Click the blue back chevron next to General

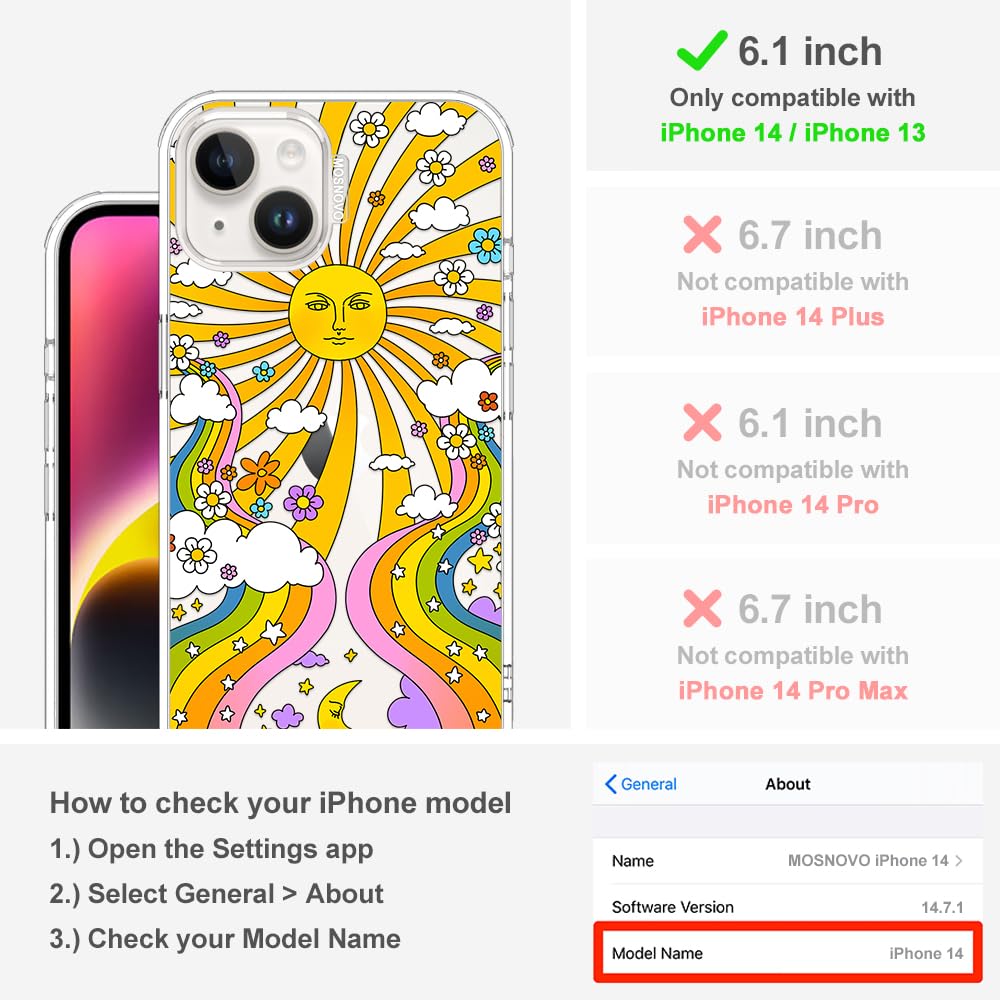click(x=610, y=784)
